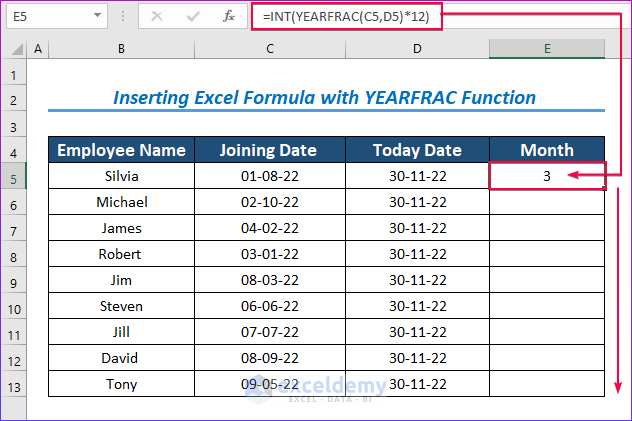Click the Select All corner triangle
This screenshot has height=421, width=632.
click(x=13, y=49)
